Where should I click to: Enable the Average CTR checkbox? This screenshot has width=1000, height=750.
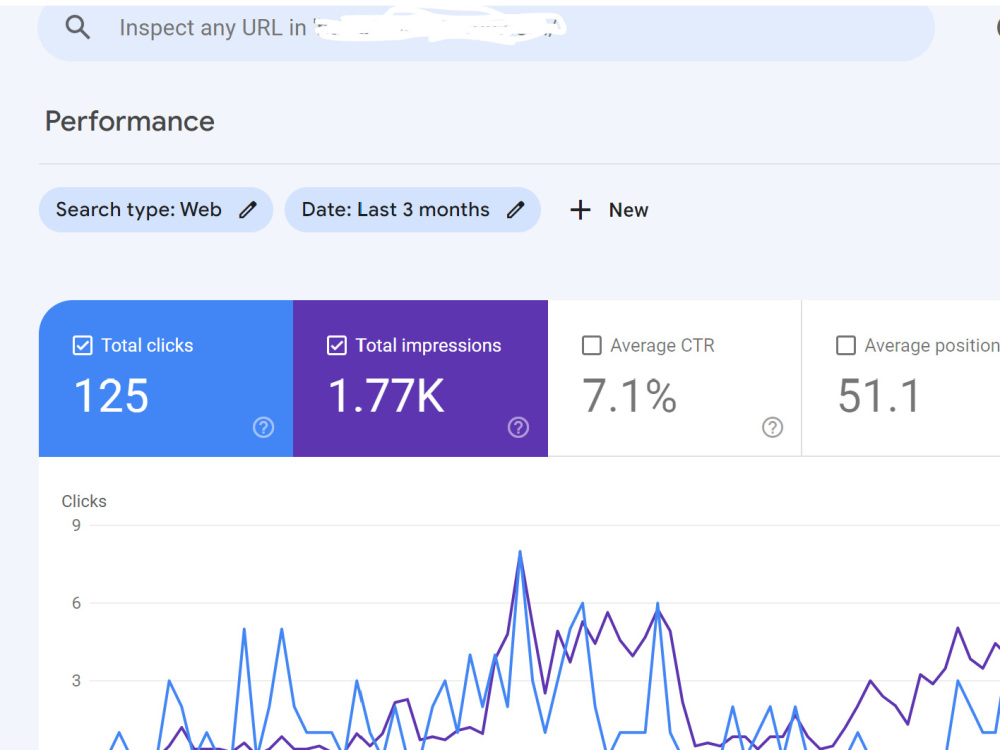click(x=592, y=346)
